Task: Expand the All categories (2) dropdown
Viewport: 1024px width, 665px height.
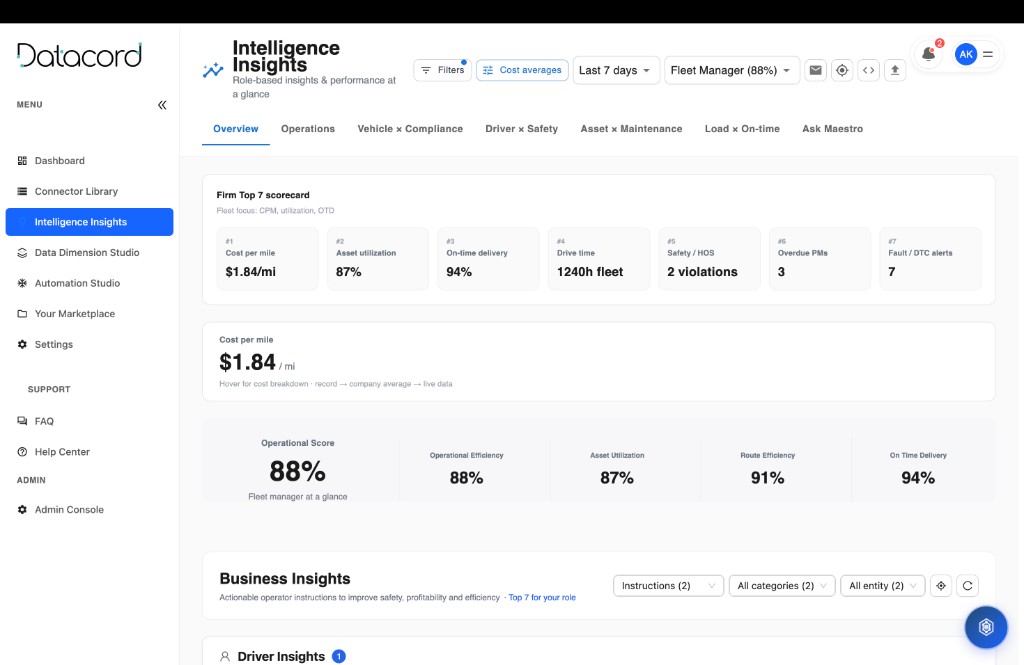Action: [782, 586]
